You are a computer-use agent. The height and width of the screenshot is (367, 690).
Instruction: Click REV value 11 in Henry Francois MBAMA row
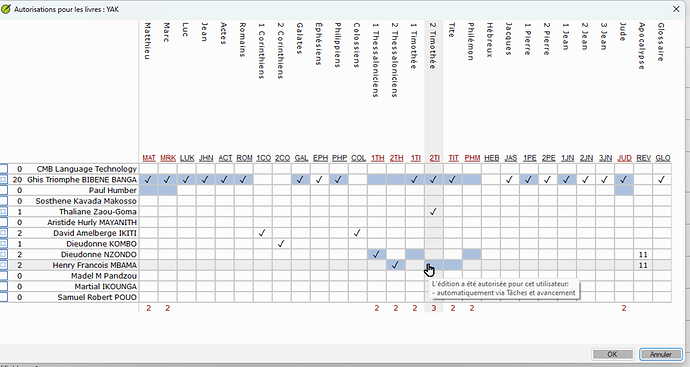coord(643,265)
